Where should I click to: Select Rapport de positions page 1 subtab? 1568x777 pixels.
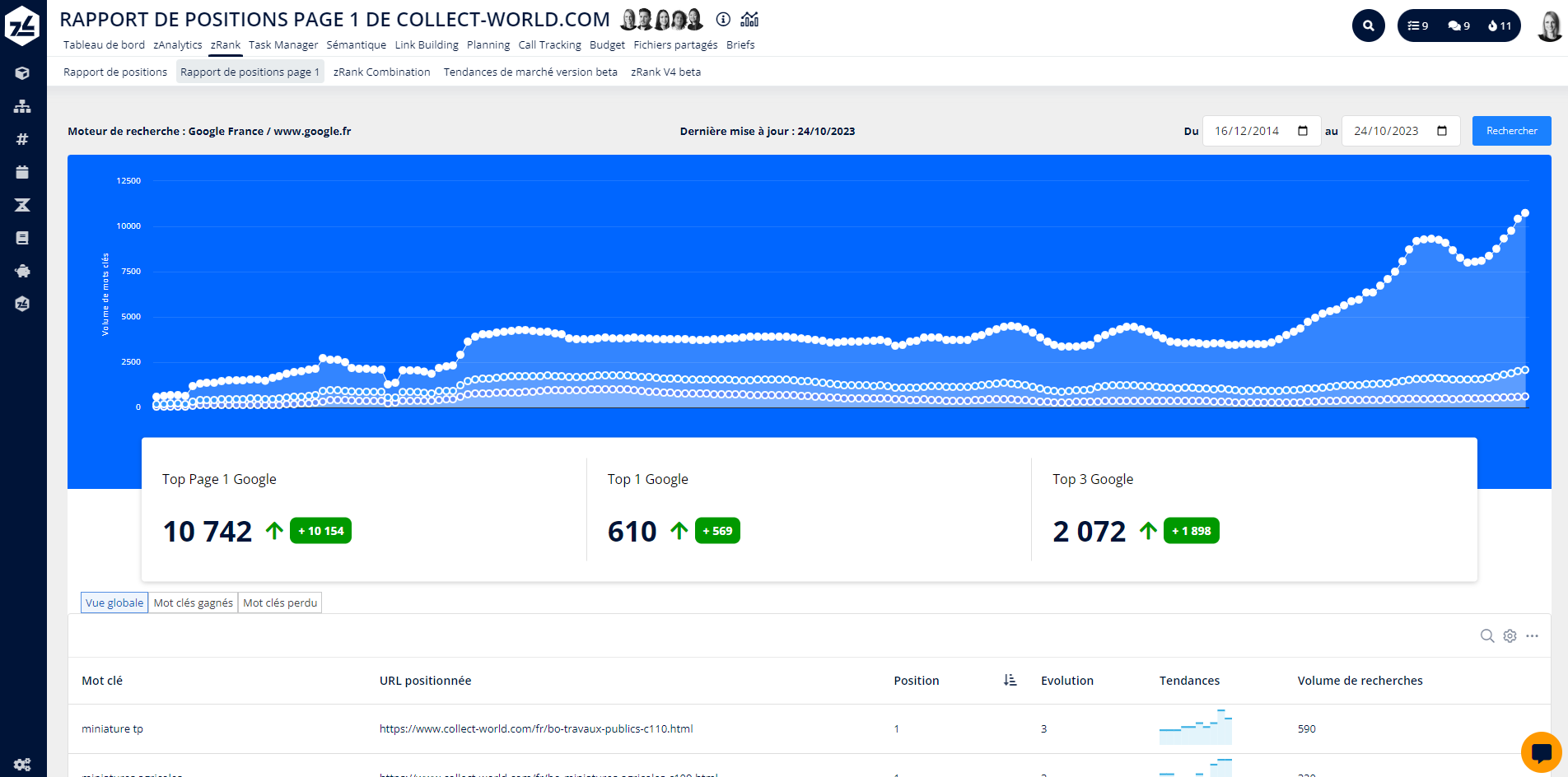click(x=250, y=72)
